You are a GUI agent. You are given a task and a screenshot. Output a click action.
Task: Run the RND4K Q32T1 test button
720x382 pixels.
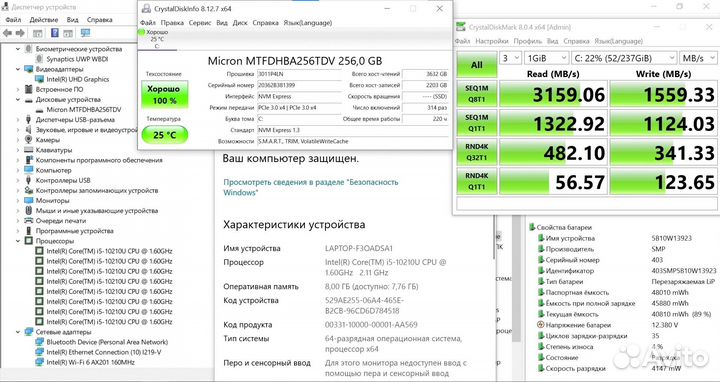(477, 151)
